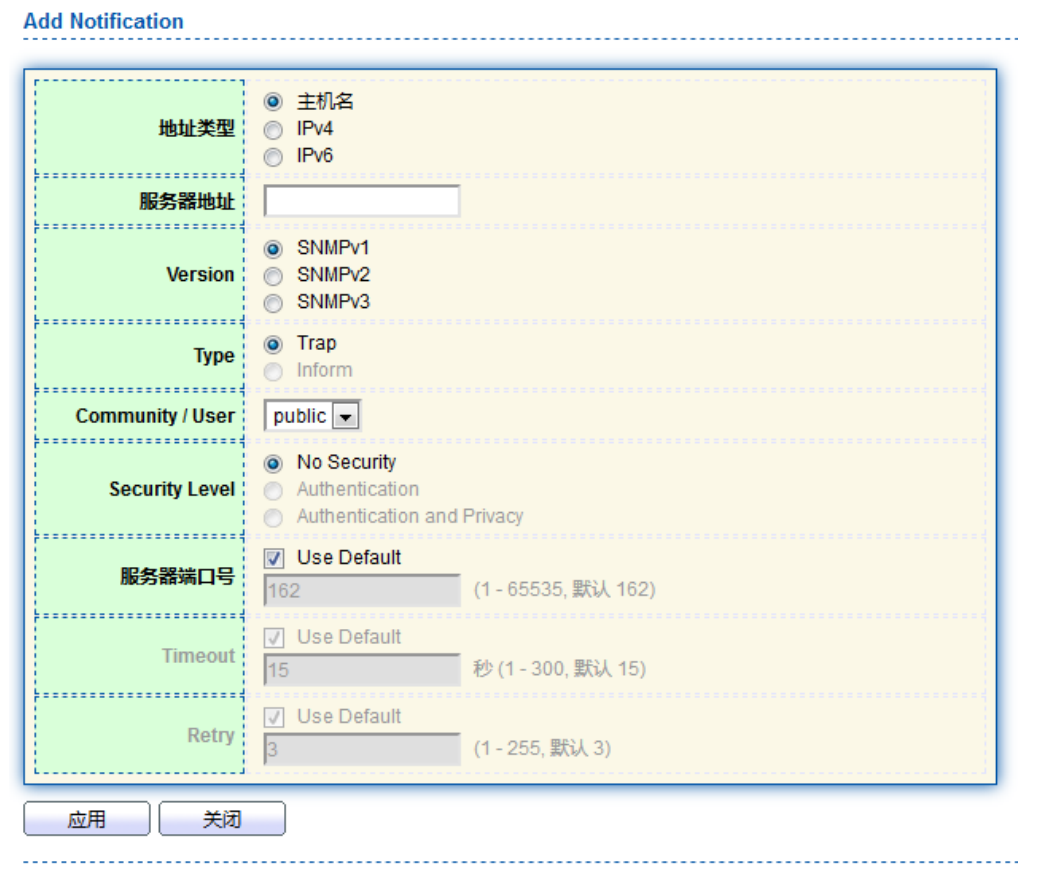Toggle the Retry Use Default checkbox
This screenshot has height=886, width=1054.
pos(275,717)
